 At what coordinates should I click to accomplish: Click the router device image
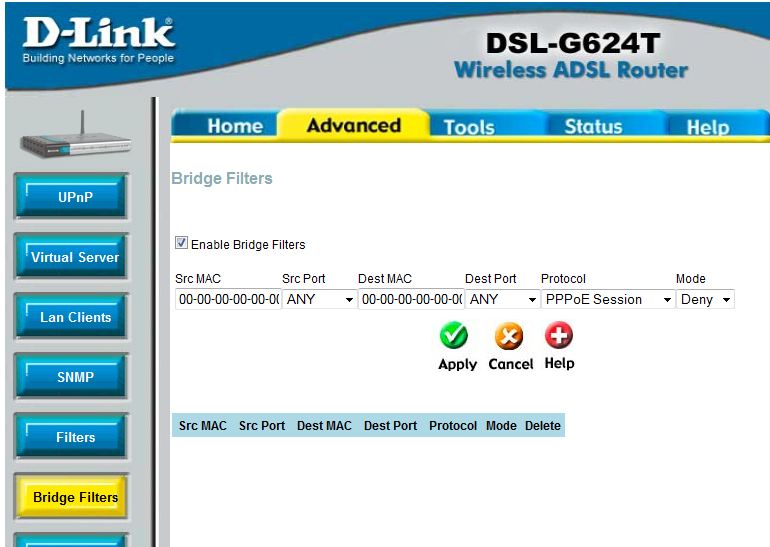(76, 136)
